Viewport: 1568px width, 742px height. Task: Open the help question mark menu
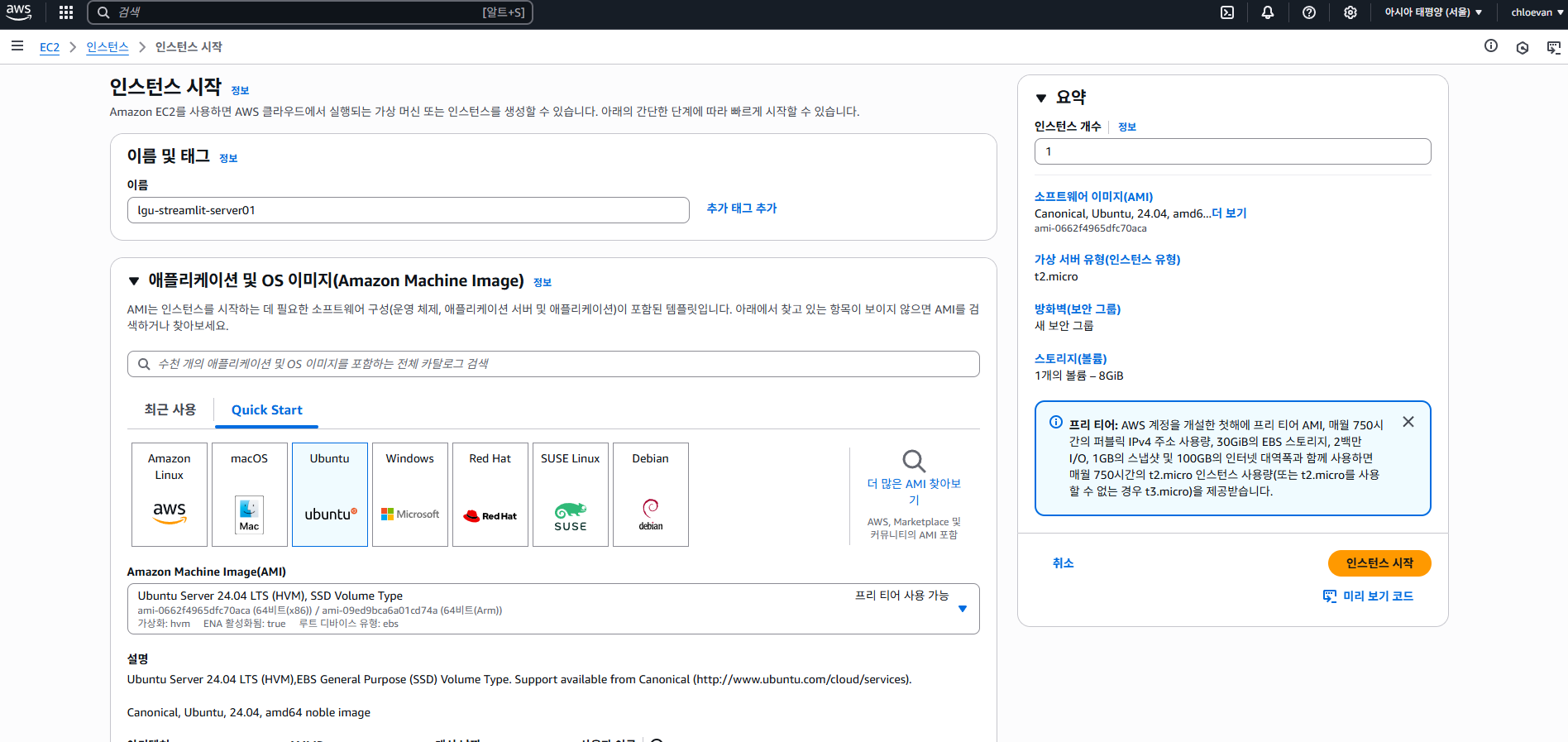pos(1309,12)
